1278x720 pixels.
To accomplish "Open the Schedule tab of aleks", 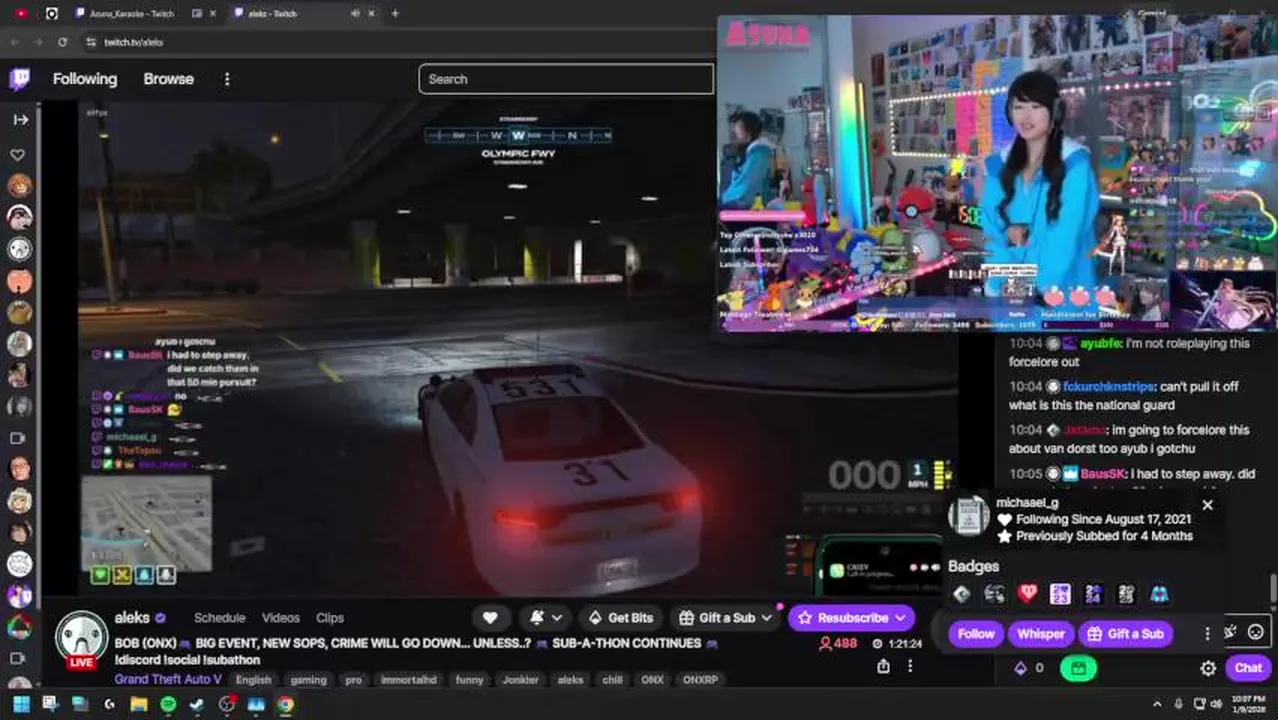I will [219, 618].
